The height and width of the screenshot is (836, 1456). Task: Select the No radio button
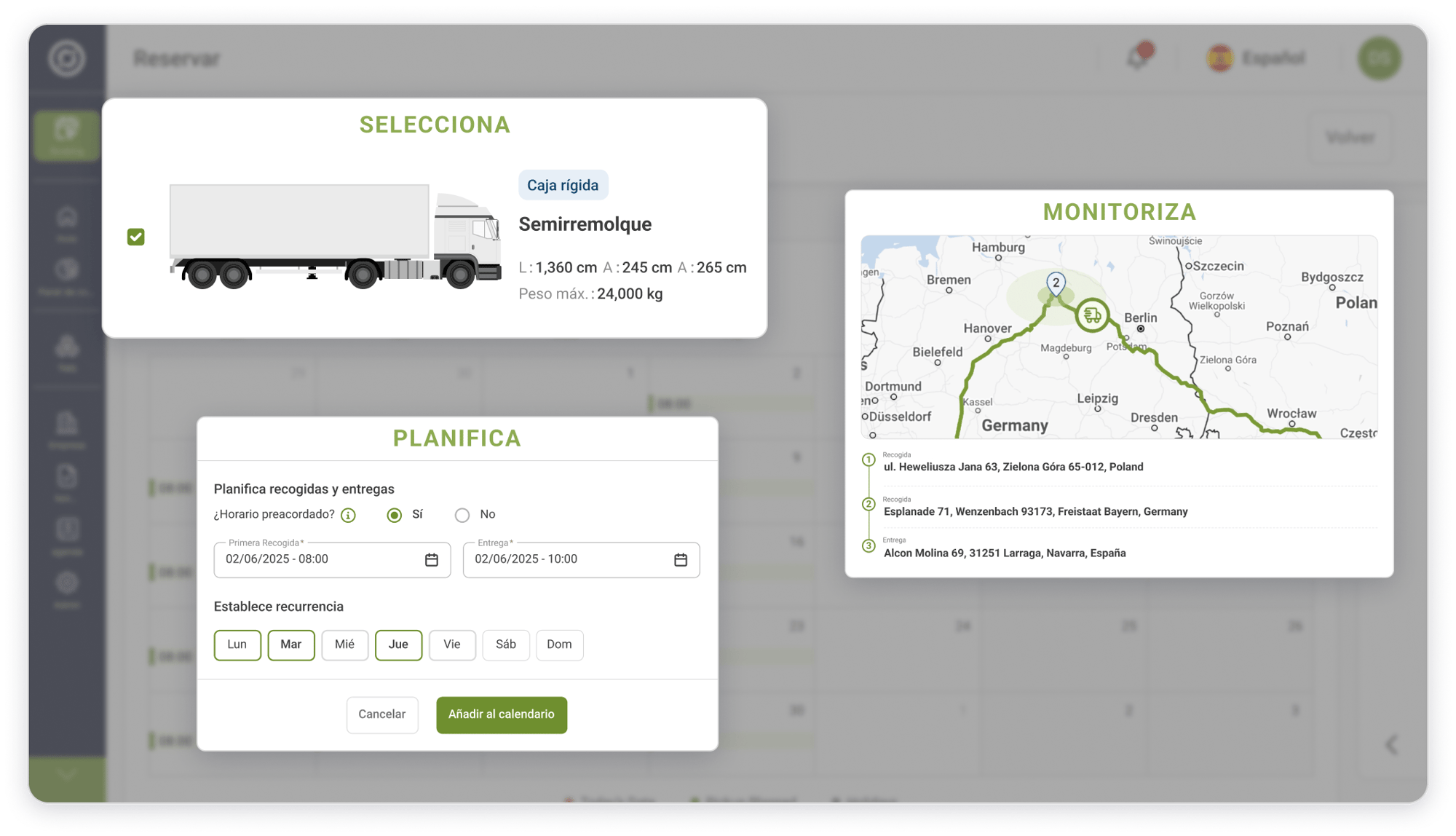[462, 515]
